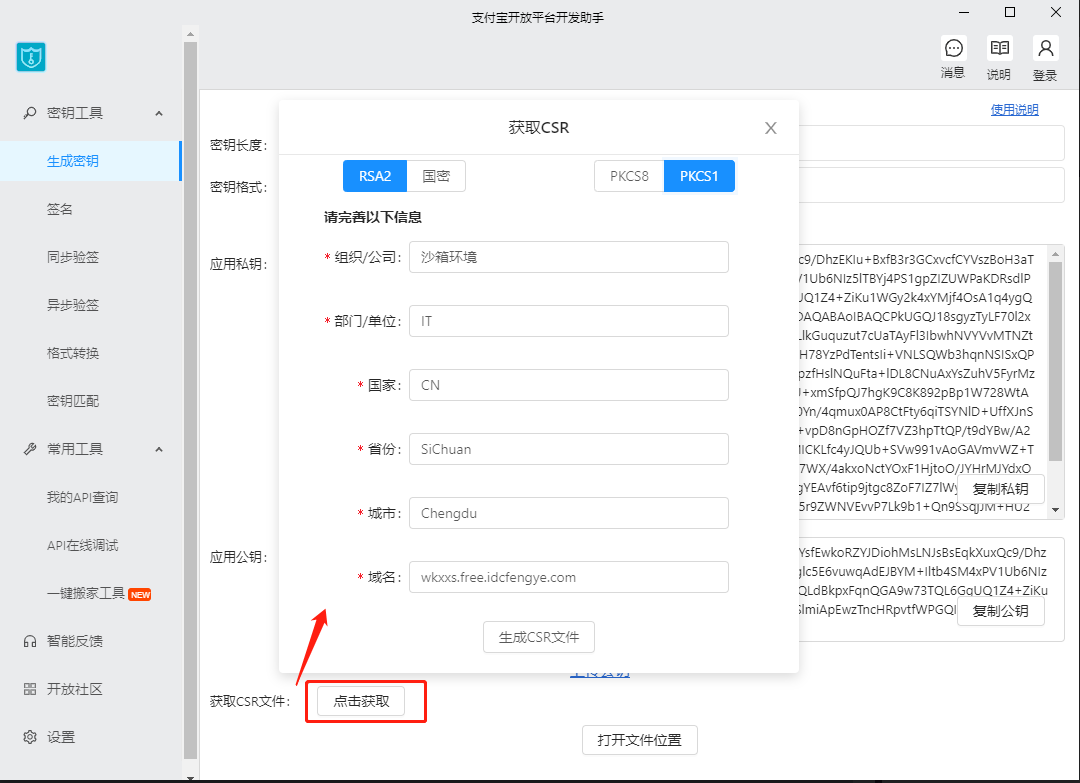Click the private key scrollbar thumb
The width and height of the screenshot is (1080, 783).
click(x=1055, y=361)
